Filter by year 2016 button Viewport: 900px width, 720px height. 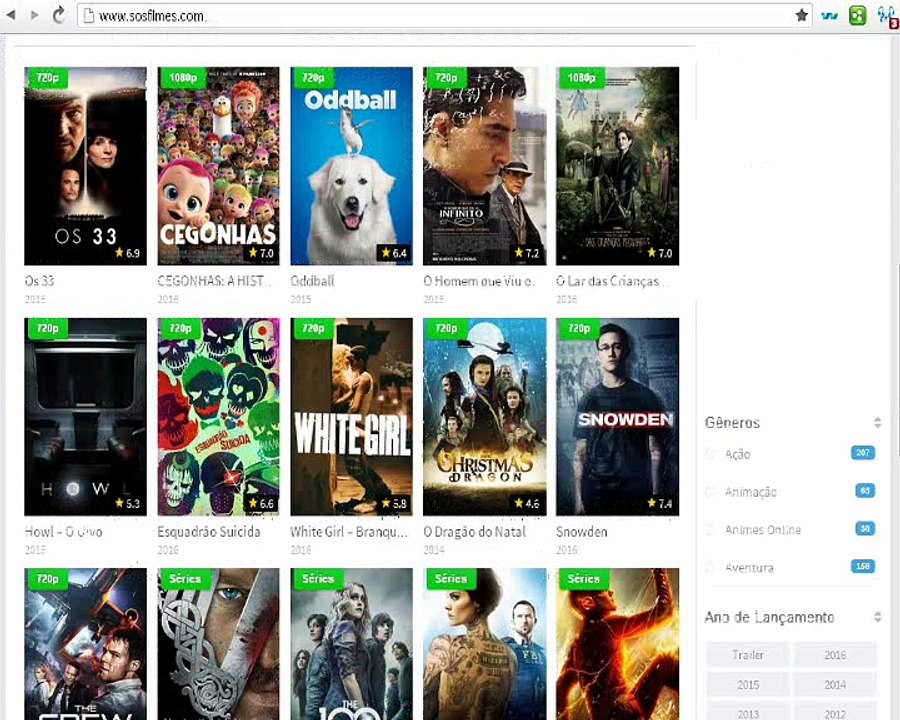point(835,655)
